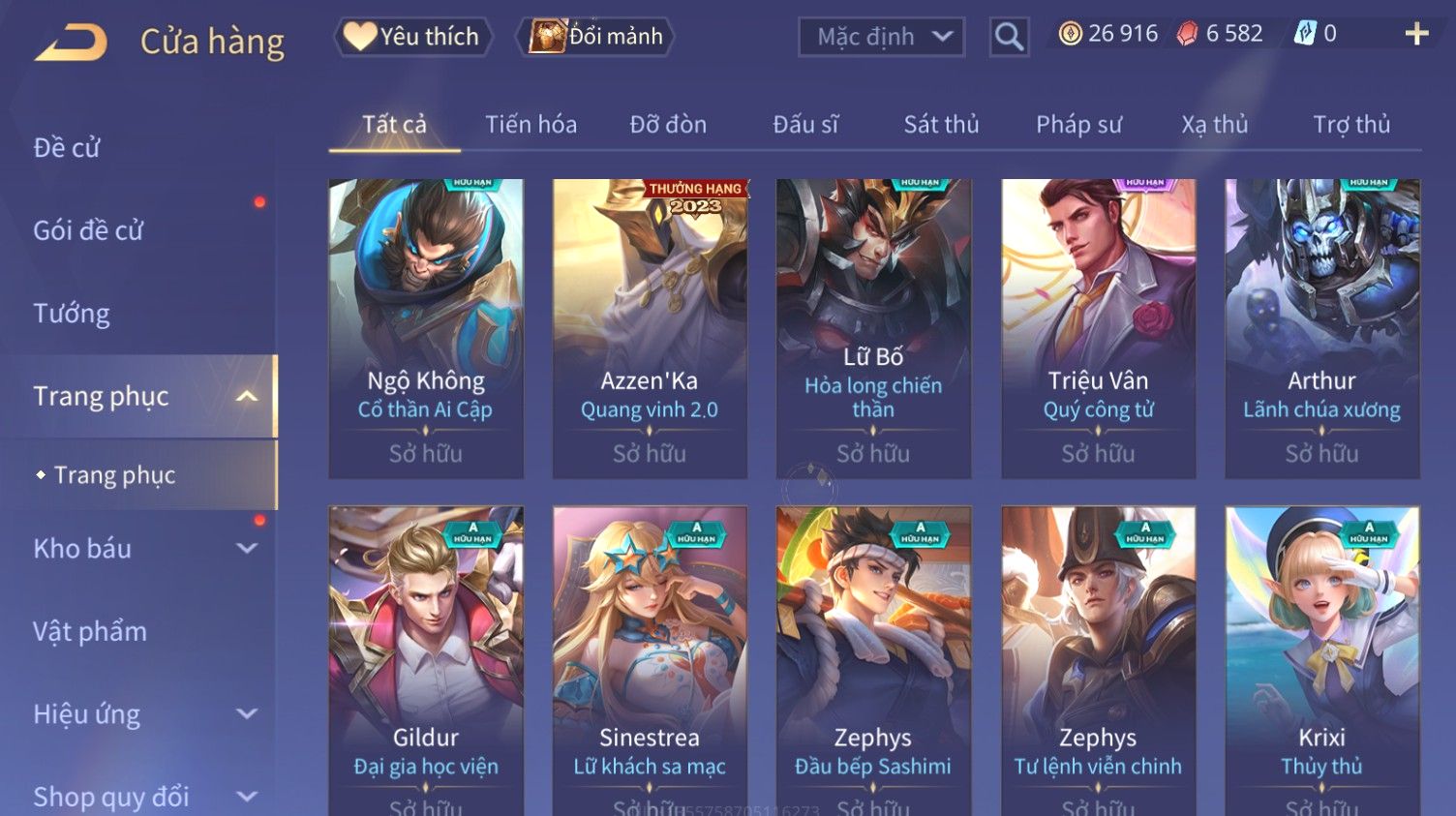1456x816 pixels.
Task: Open search with the magnifier icon
Action: click(1009, 37)
